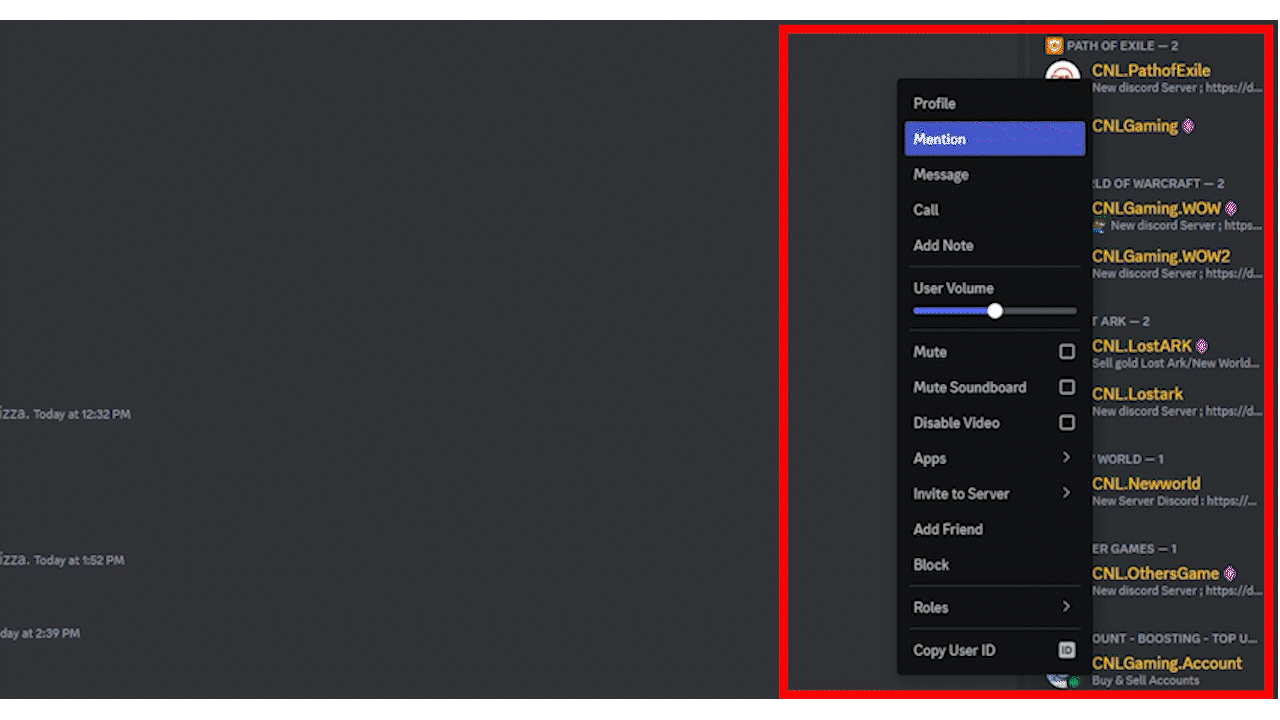Choose Profile from the context menu
The height and width of the screenshot is (720, 1280).
(x=934, y=104)
